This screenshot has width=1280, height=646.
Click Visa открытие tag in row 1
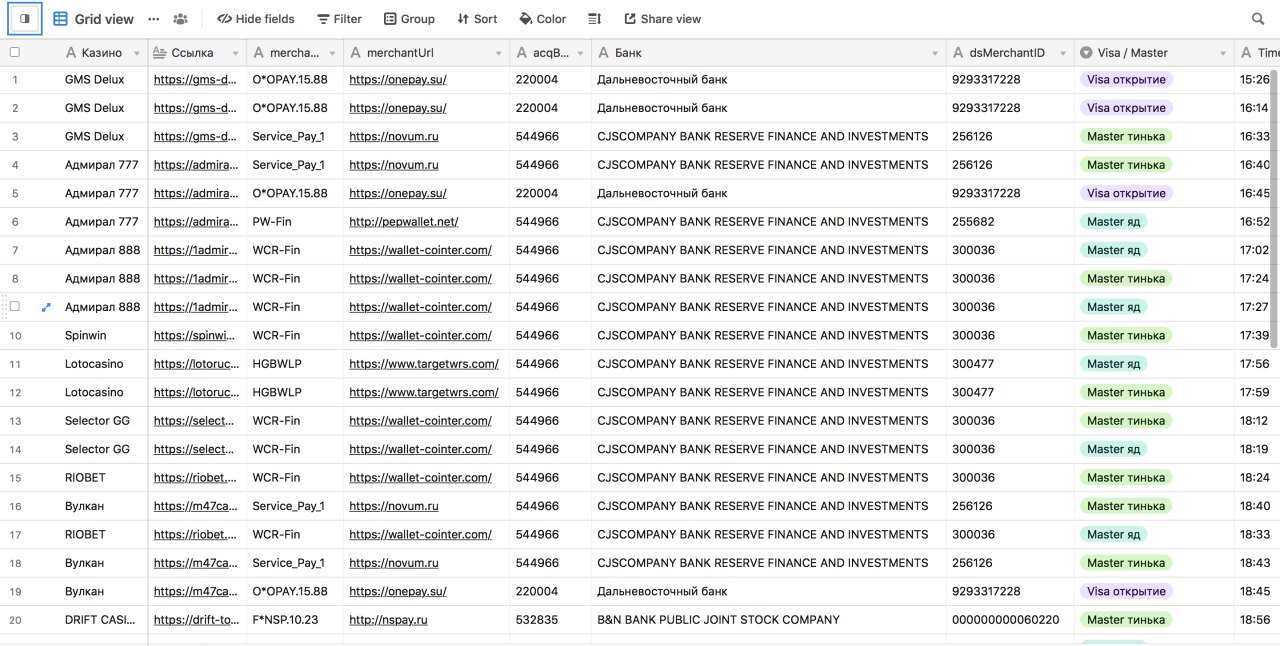1126,79
